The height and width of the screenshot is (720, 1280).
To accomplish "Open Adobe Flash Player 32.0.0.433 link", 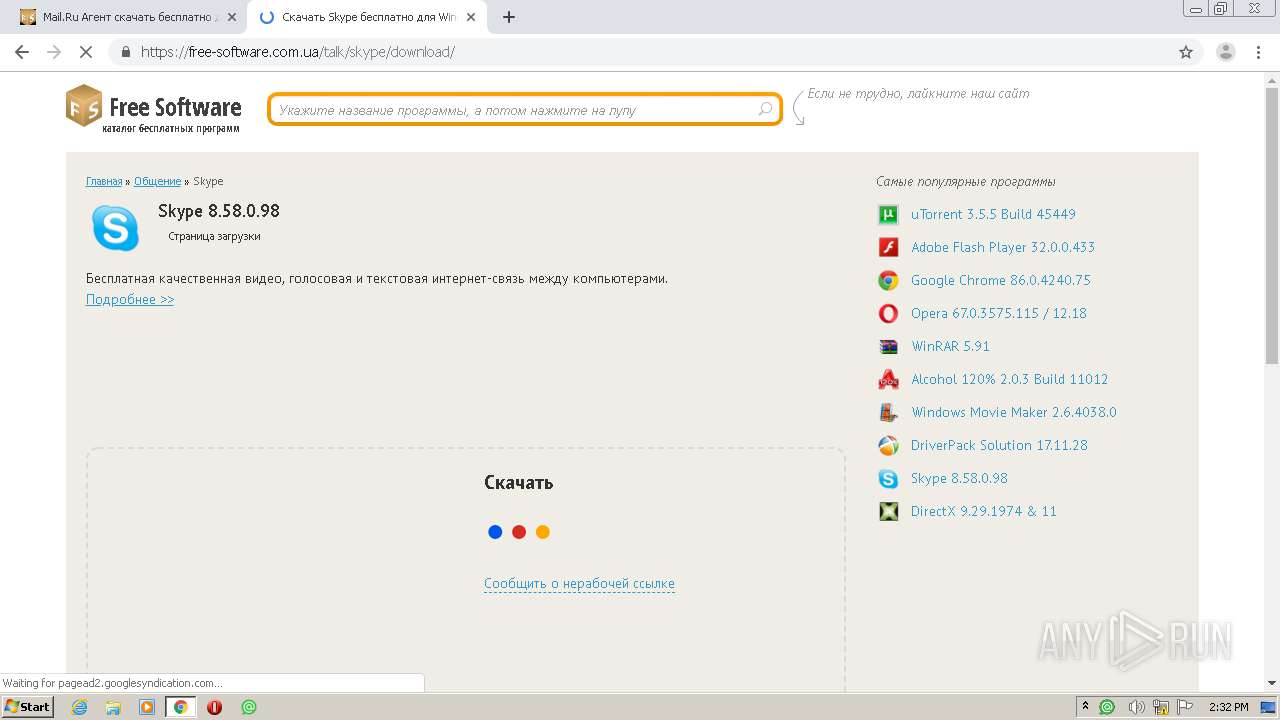I will [1003, 247].
